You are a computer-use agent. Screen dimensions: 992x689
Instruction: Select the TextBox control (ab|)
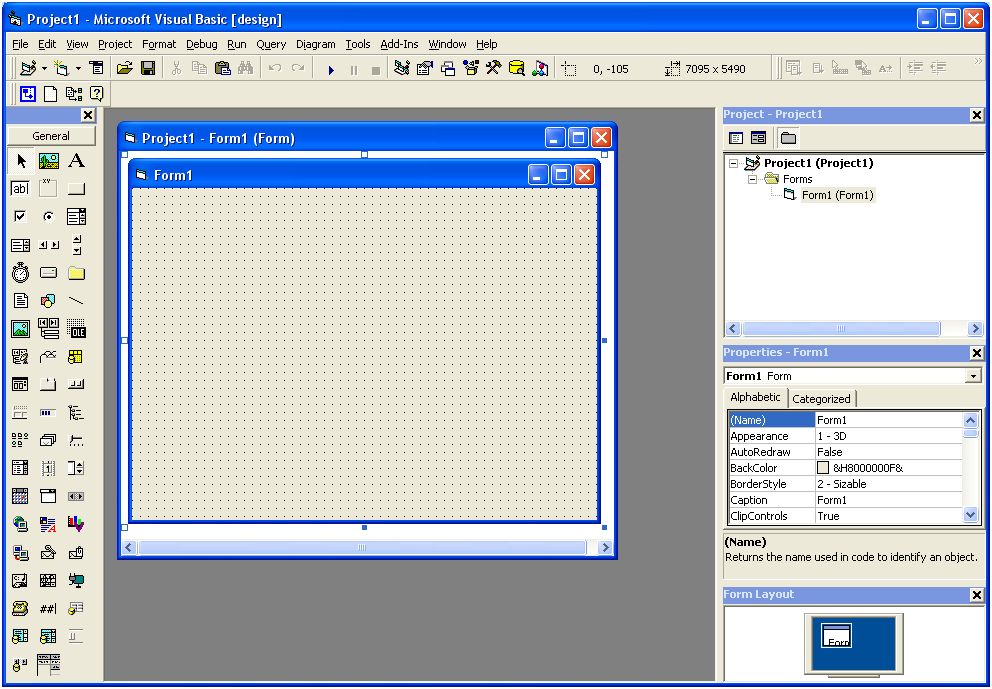click(x=21, y=189)
